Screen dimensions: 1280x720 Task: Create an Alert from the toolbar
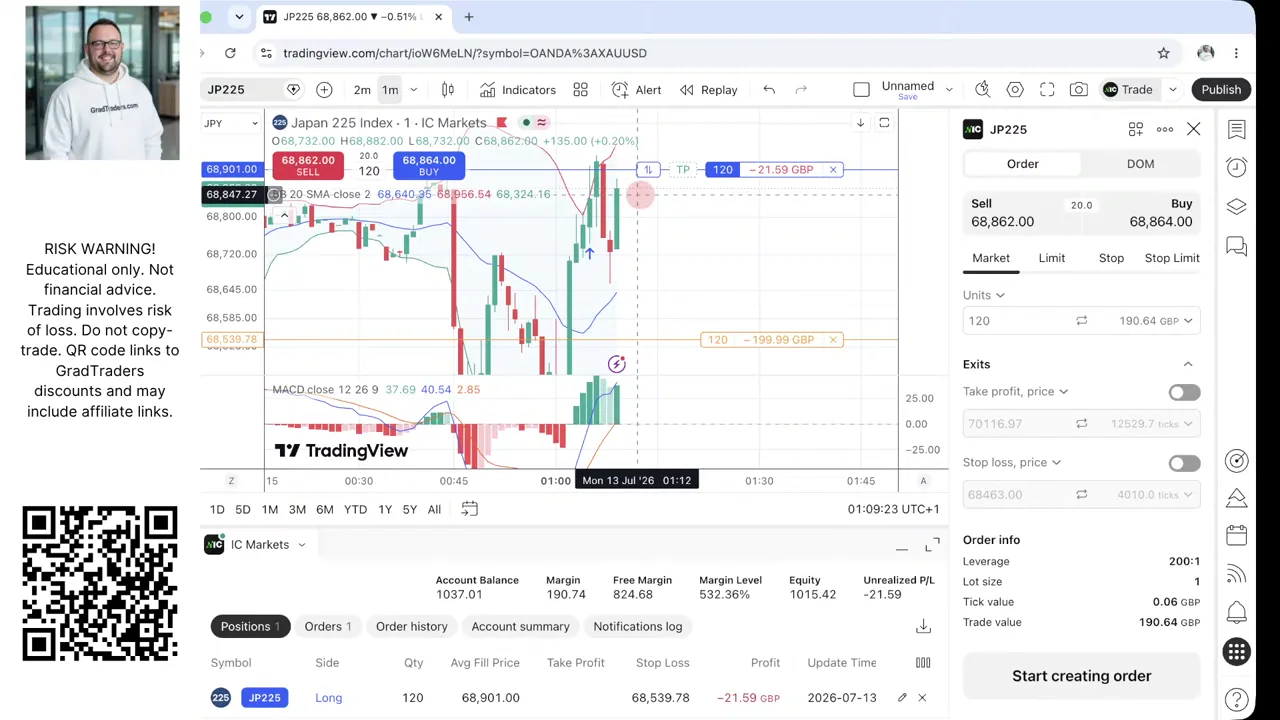(636, 90)
